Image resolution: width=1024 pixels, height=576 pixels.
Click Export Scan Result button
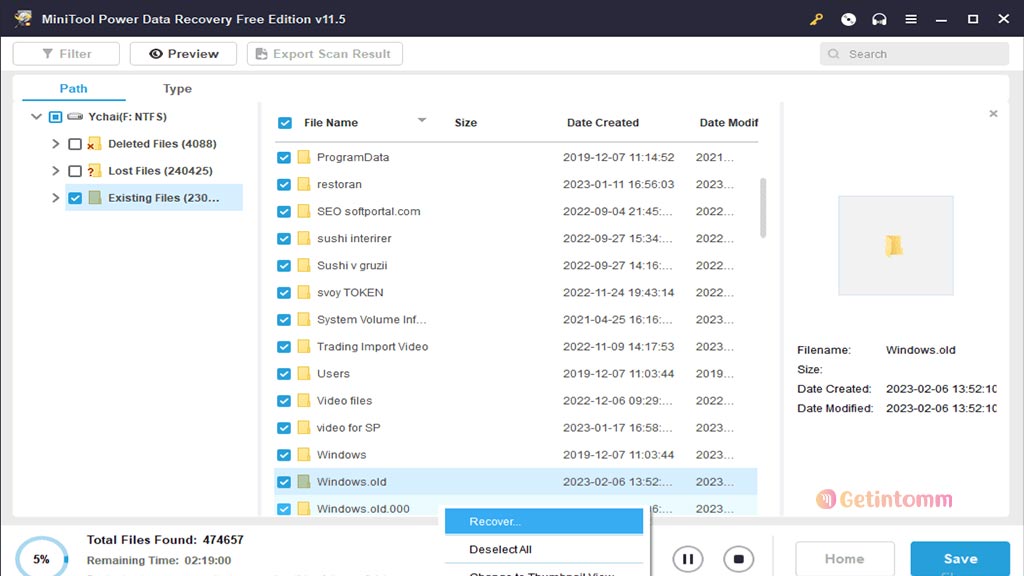point(325,54)
